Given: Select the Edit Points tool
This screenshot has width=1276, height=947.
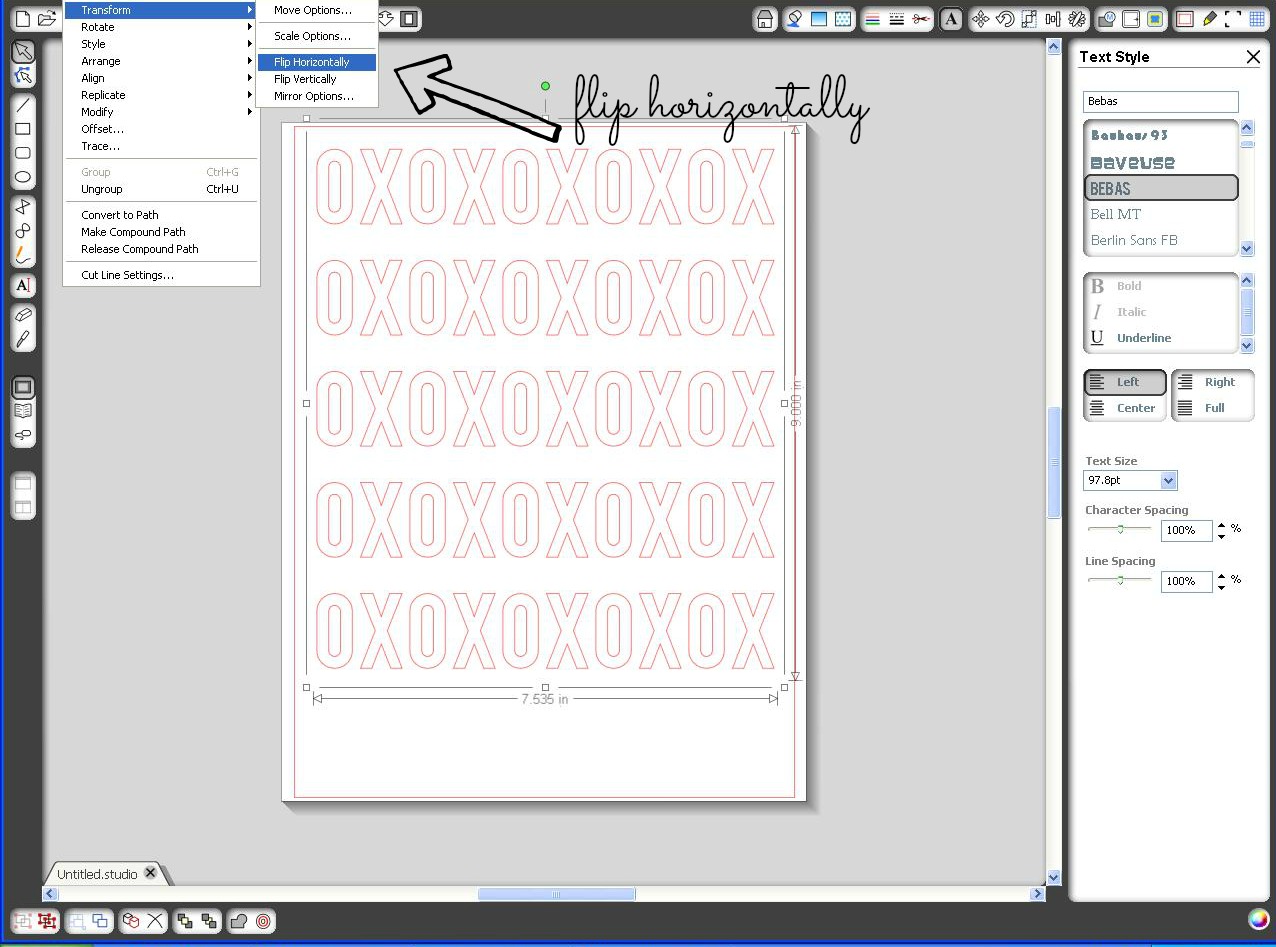Looking at the screenshot, I should point(23,75).
